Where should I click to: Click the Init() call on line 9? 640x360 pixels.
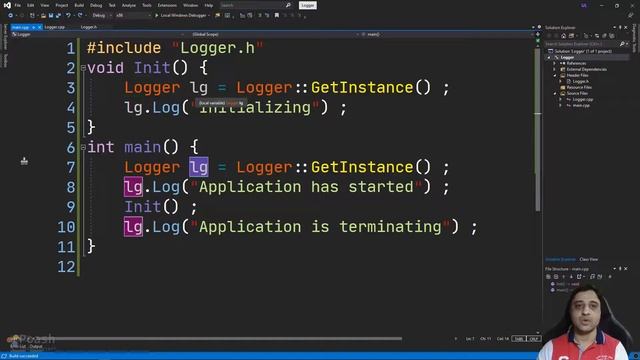(x=151, y=207)
